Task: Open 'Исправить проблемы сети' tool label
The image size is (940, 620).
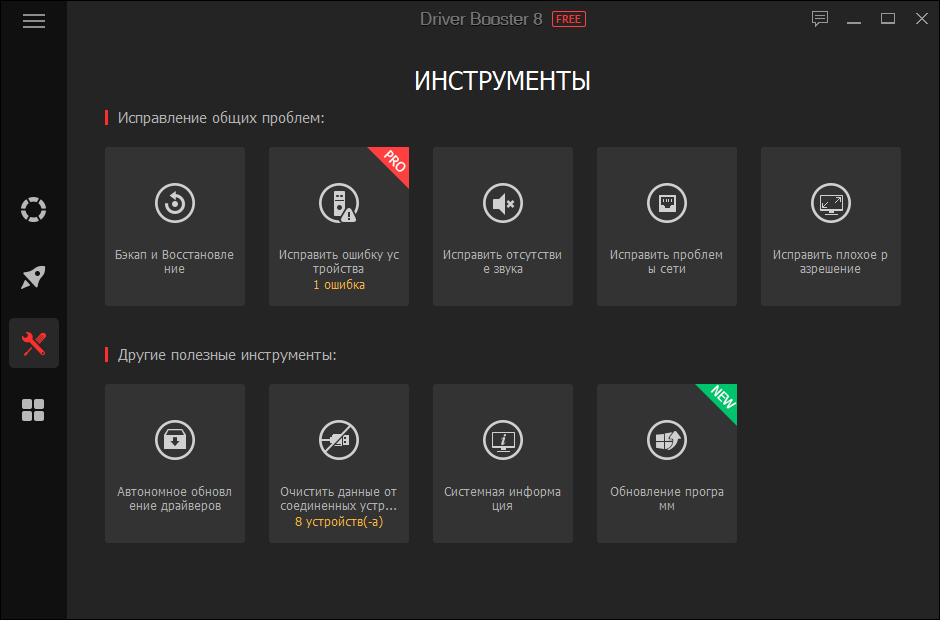Action: pos(667,262)
